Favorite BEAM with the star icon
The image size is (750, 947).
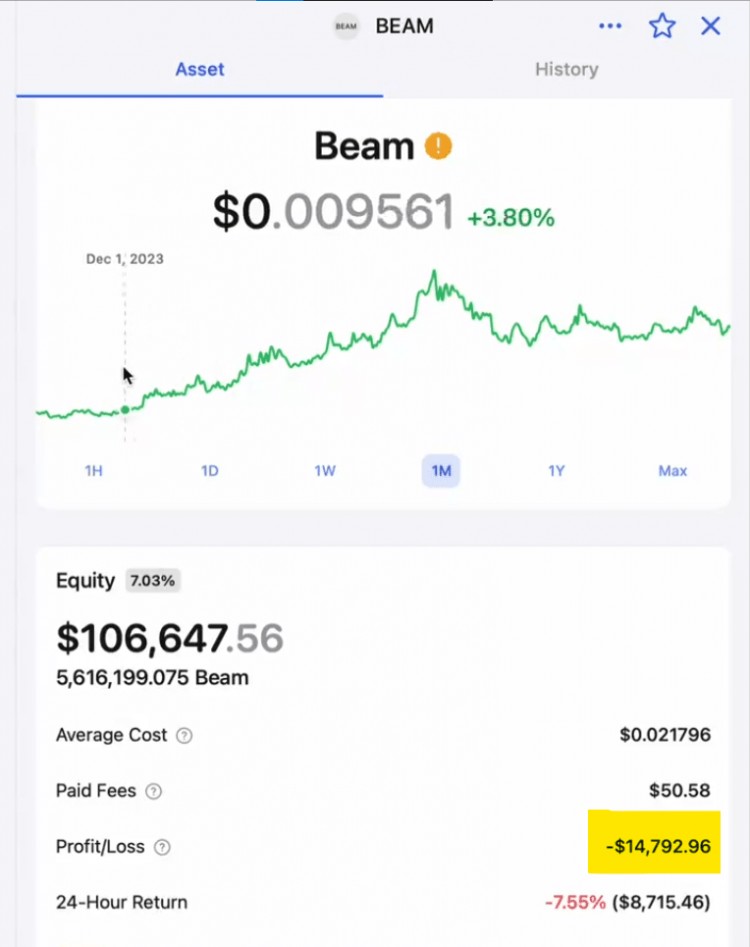[662, 26]
